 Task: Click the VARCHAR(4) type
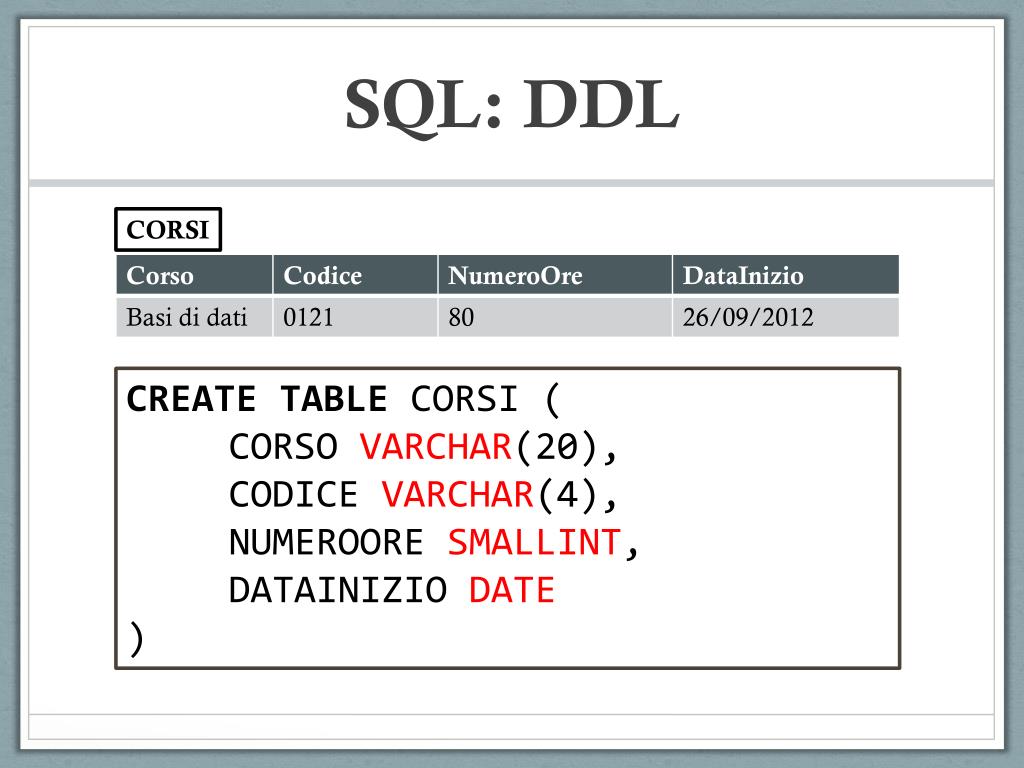[x=490, y=495]
